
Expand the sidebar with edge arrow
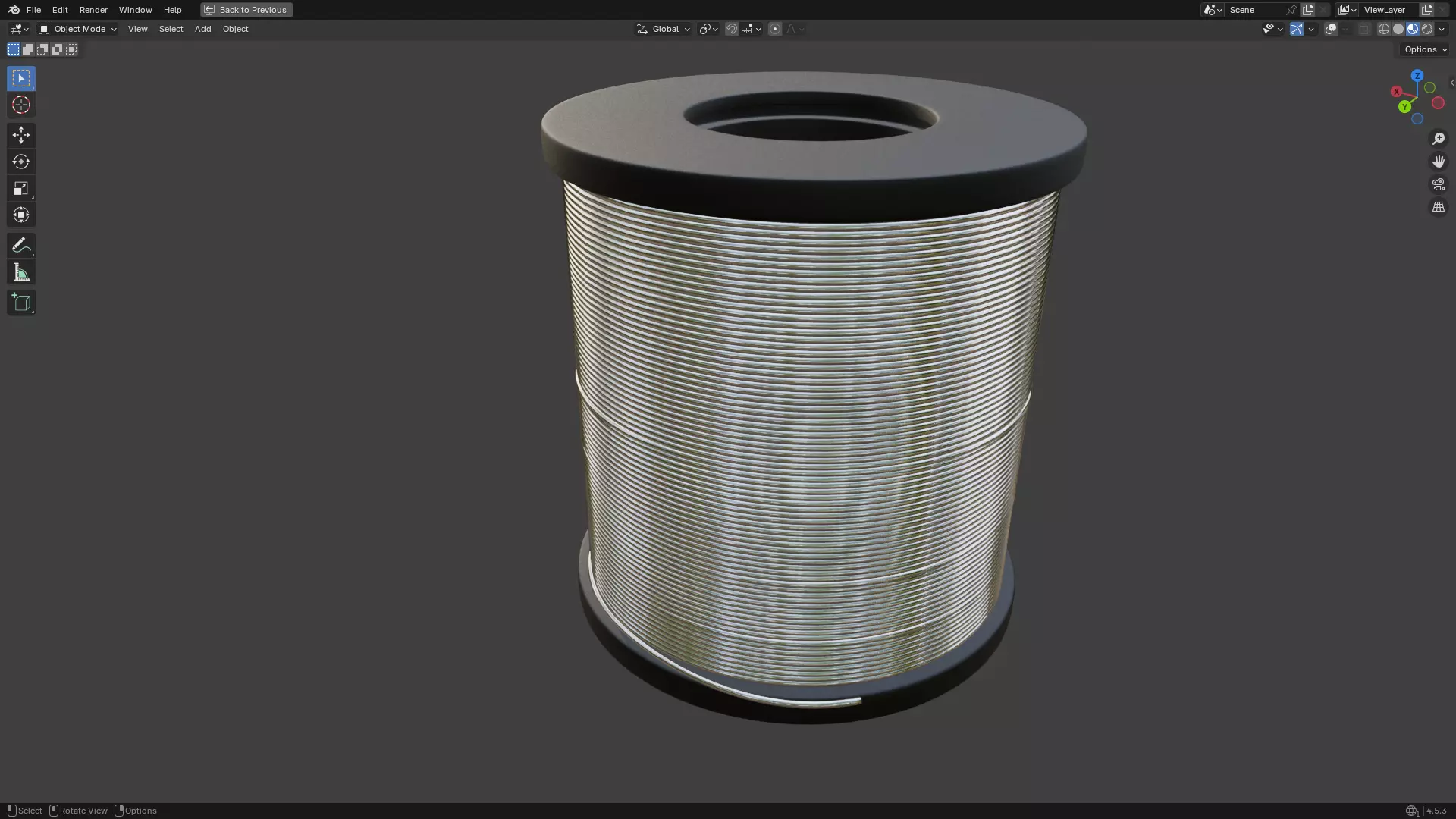pyautogui.click(x=1451, y=83)
